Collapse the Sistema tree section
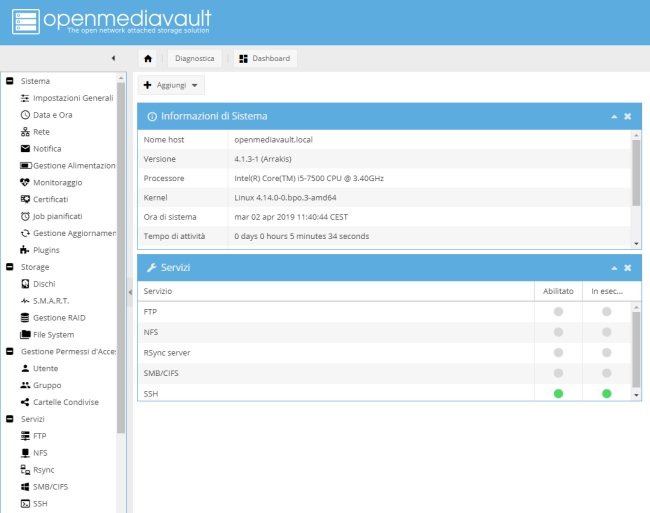 click(10, 81)
